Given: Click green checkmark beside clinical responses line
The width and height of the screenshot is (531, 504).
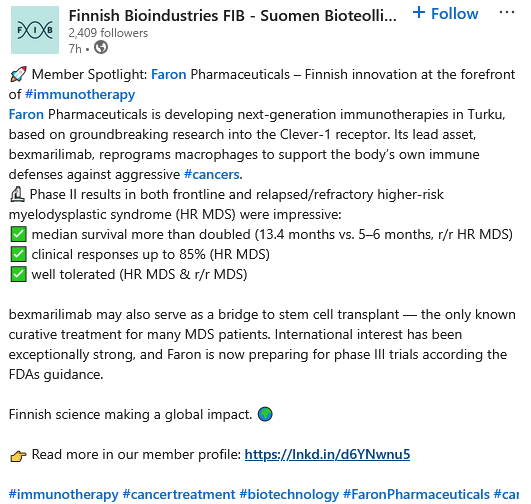Looking at the screenshot, I should click(18, 254).
